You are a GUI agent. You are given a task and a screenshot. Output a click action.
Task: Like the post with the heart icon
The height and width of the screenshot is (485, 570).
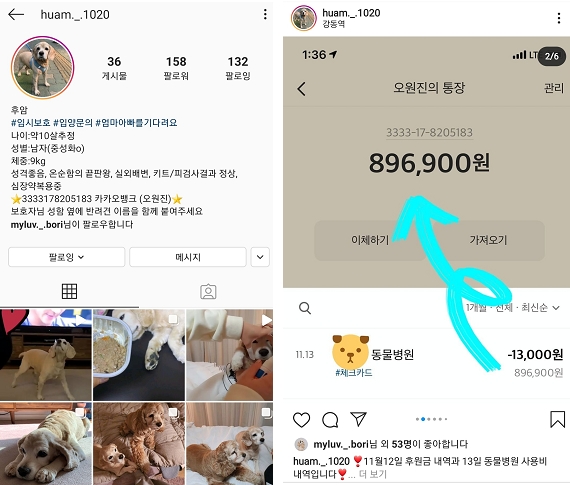301,420
